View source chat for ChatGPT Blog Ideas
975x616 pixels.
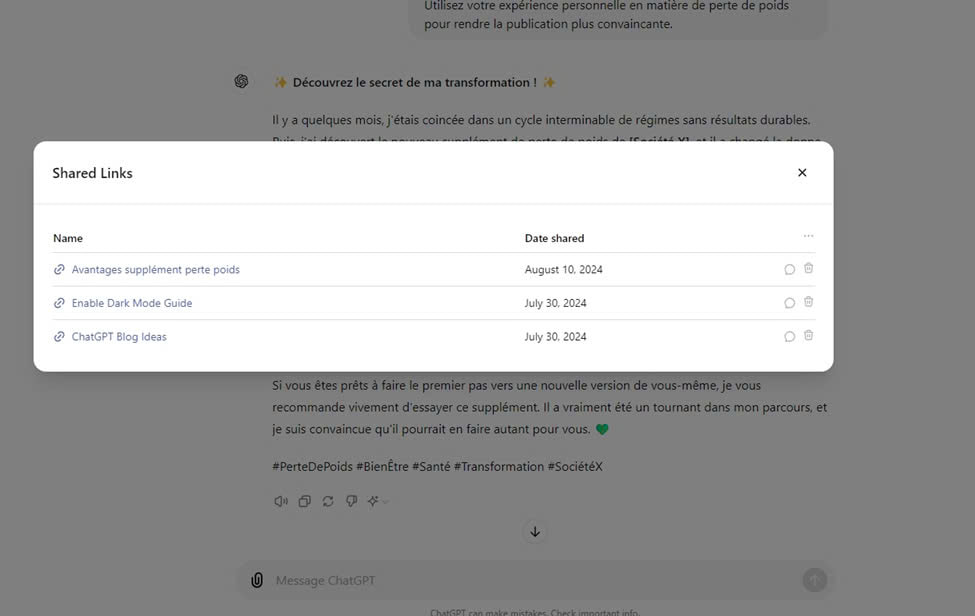[x=789, y=337]
